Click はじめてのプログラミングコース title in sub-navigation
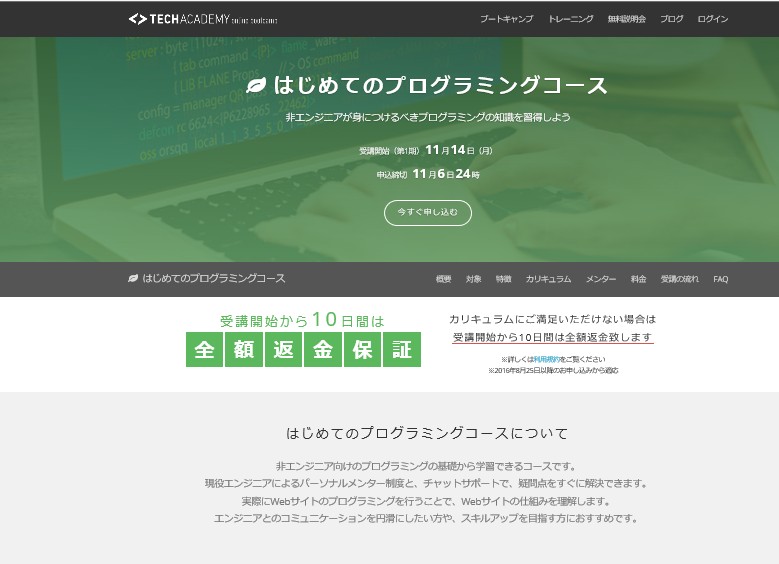The image size is (779, 564). pyautogui.click(x=214, y=278)
